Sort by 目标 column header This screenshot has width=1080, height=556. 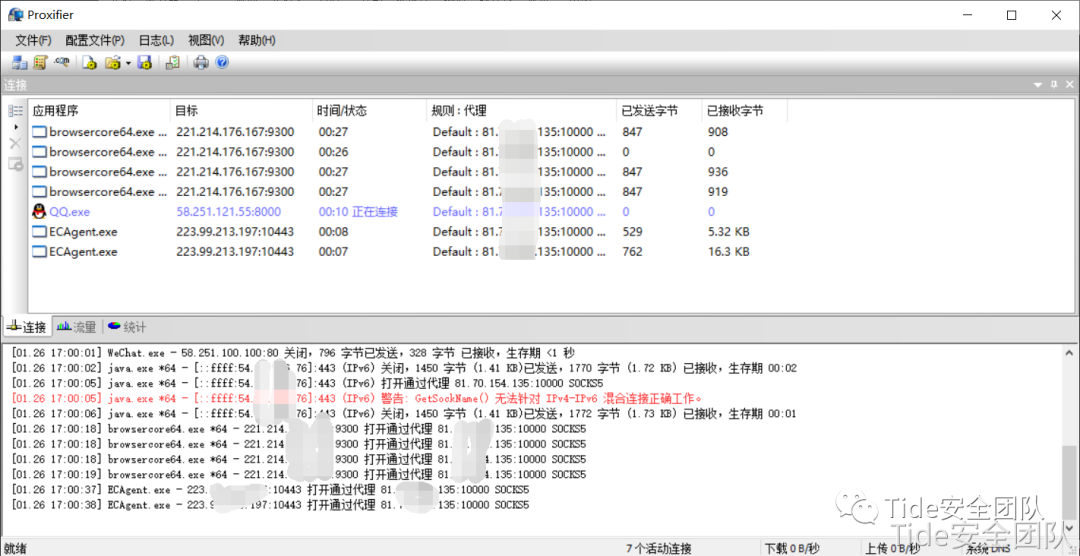242,110
